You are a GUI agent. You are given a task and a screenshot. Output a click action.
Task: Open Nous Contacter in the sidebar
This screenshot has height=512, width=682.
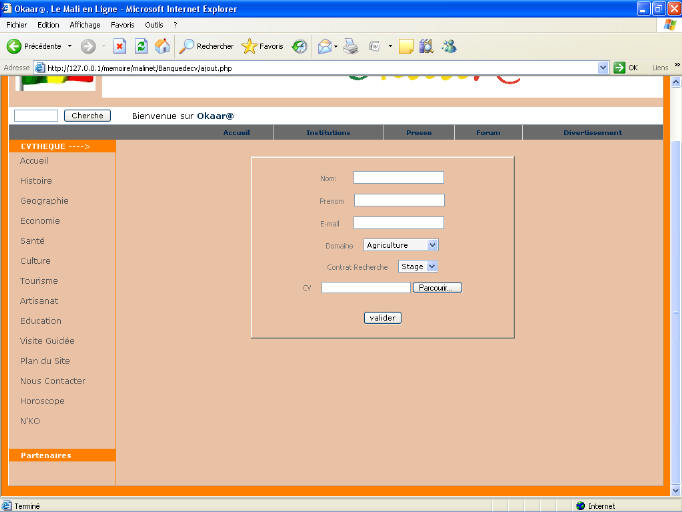[x=53, y=381]
